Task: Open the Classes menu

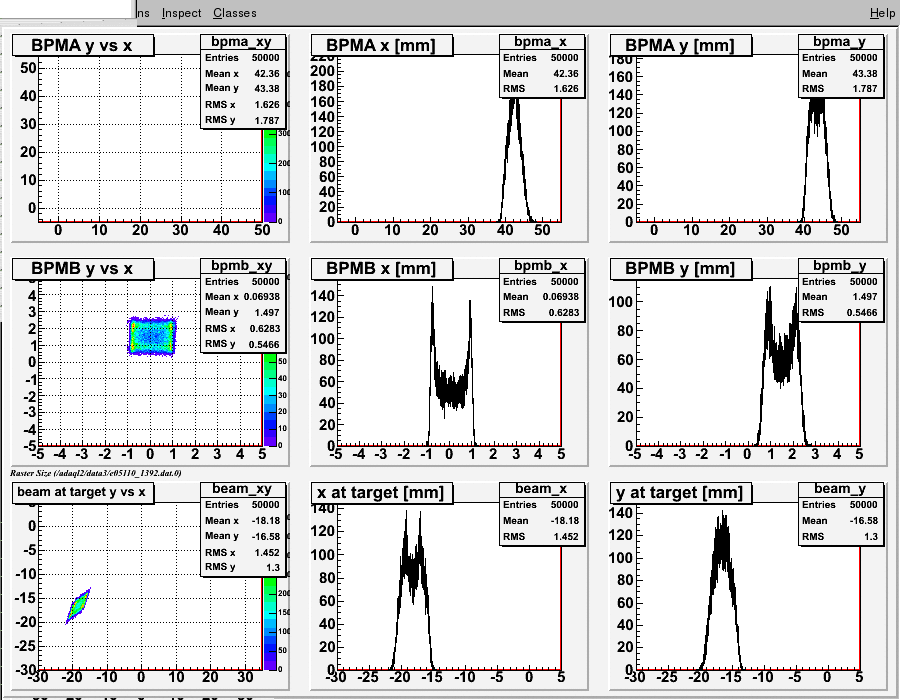Action: pyautogui.click(x=235, y=13)
